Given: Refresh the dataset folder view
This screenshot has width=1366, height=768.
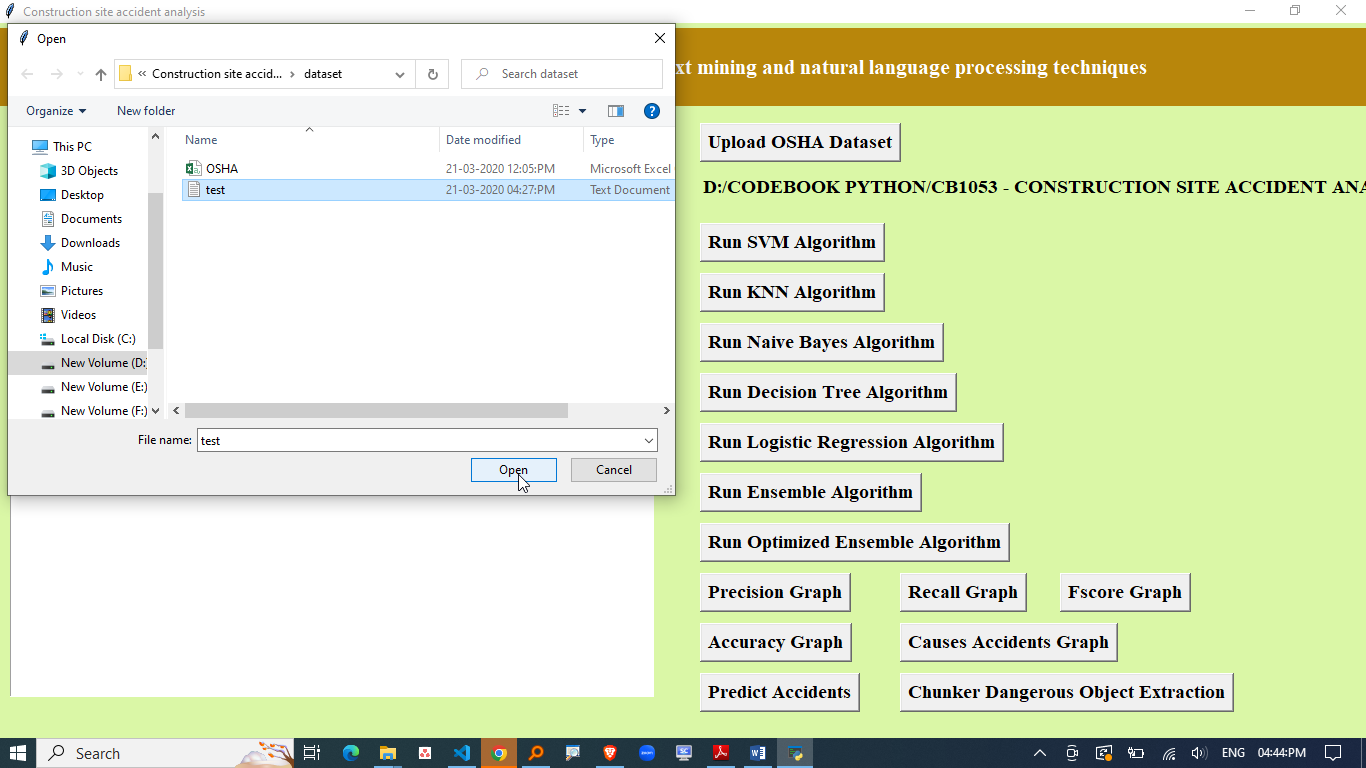Looking at the screenshot, I should coord(432,74).
